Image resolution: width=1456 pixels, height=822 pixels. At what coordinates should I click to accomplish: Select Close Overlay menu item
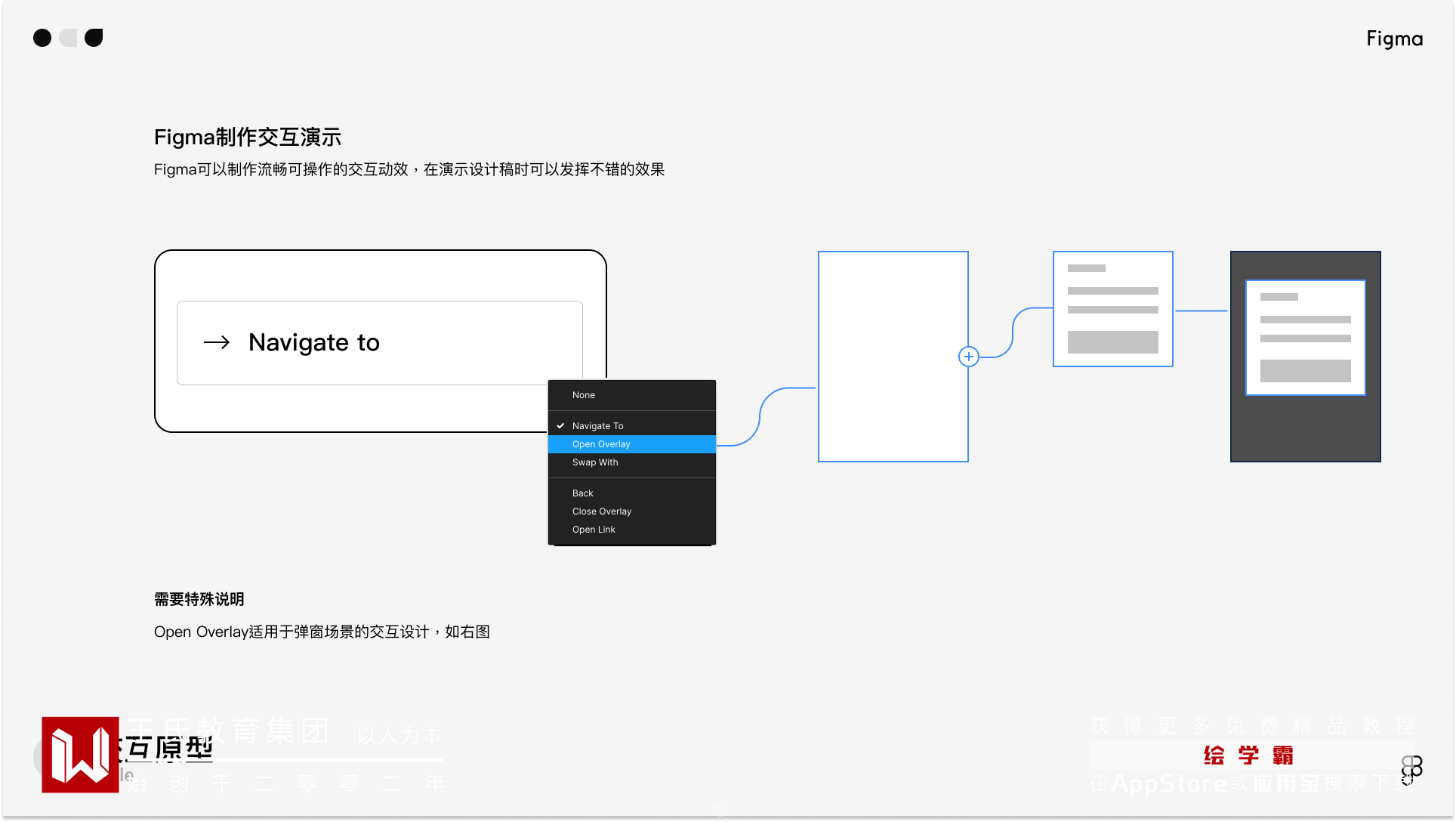[x=602, y=511]
